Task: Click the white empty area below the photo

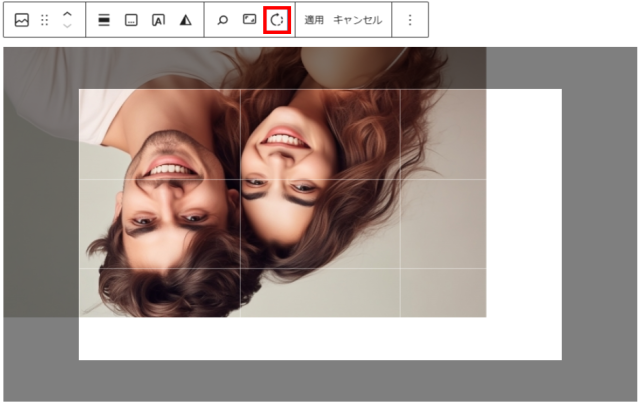Action: point(320,340)
